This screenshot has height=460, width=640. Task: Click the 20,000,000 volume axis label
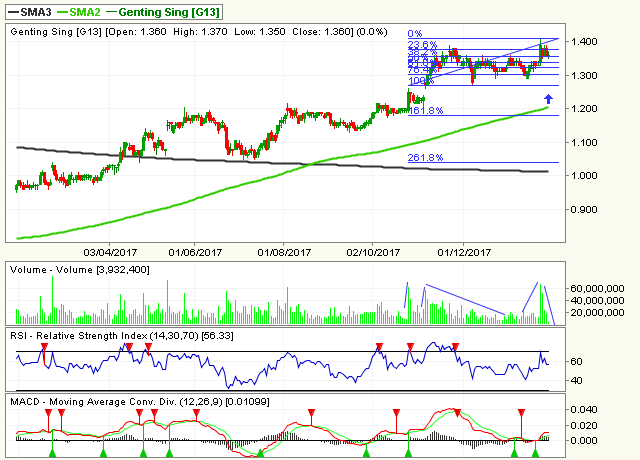597,313
